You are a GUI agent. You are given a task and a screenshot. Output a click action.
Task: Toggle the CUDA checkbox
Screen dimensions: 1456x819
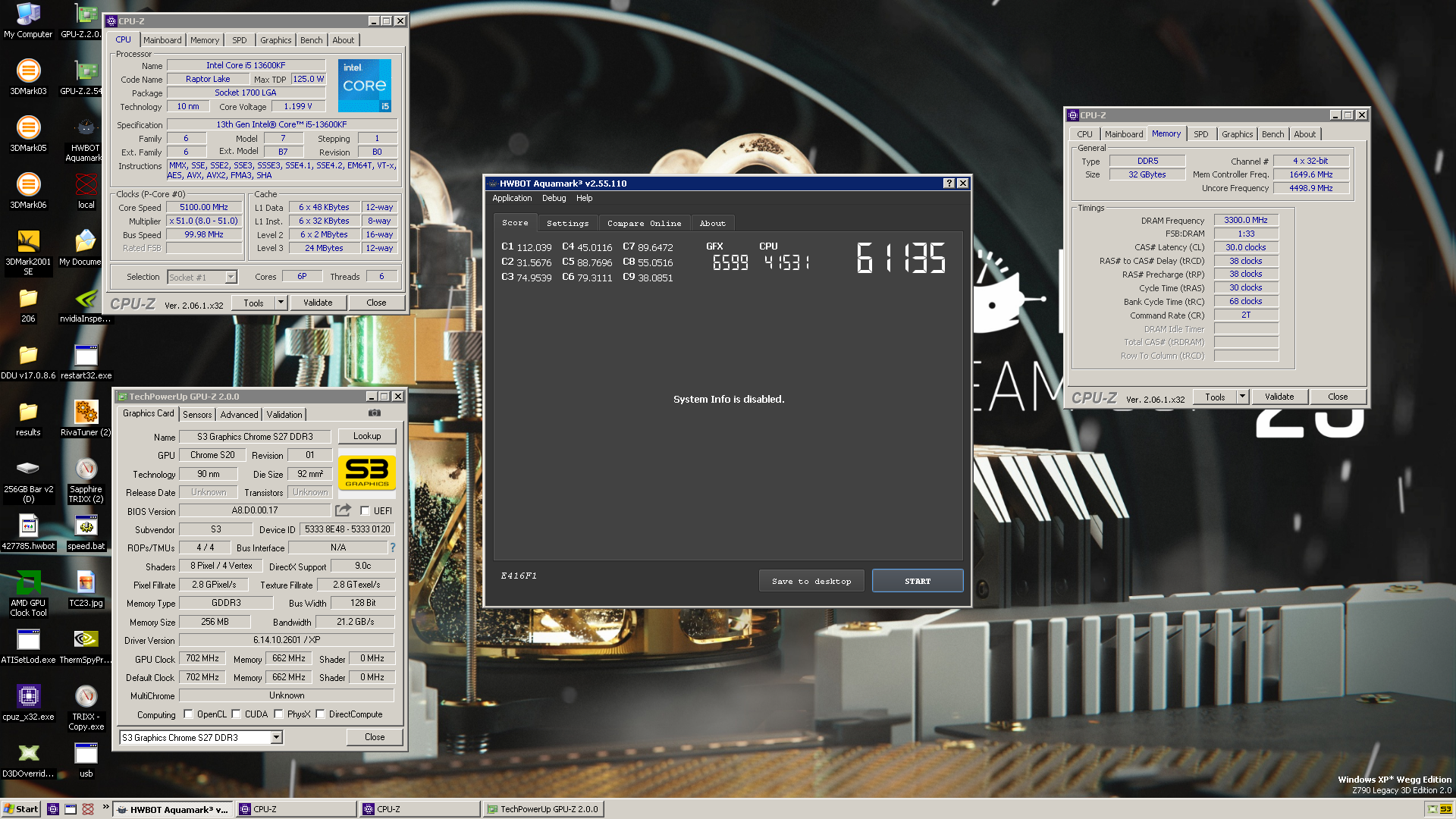tap(236, 714)
